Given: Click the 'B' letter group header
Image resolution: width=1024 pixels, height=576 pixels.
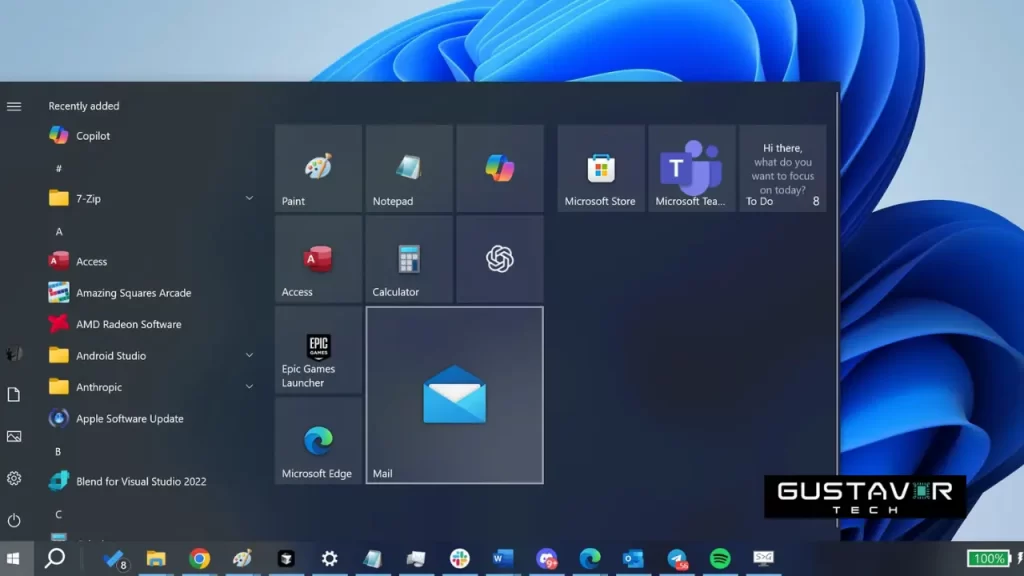Looking at the screenshot, I should click(x=58, y=451).
